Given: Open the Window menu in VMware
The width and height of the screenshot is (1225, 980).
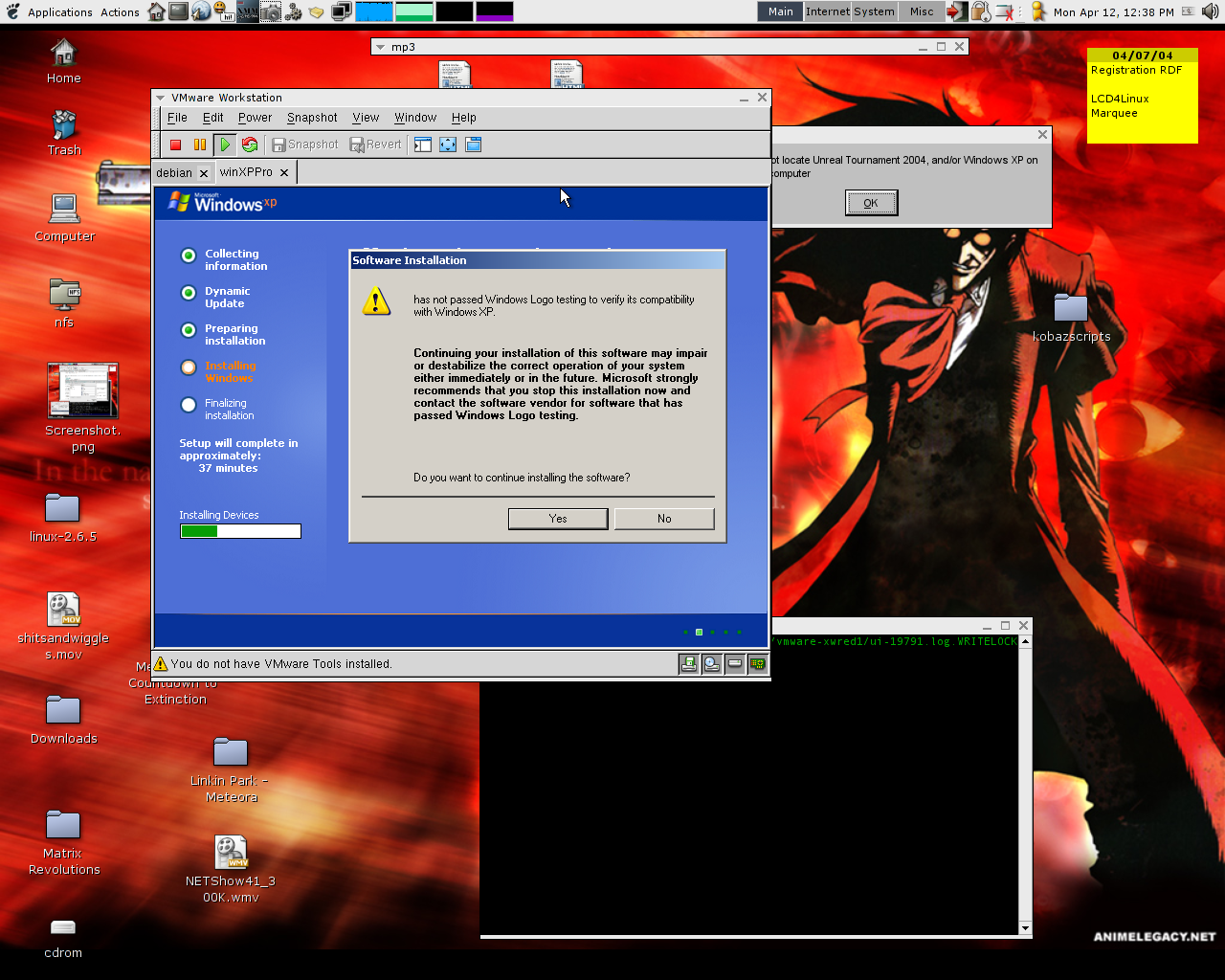Looking at the screenshot, I should tap(415, 118).
